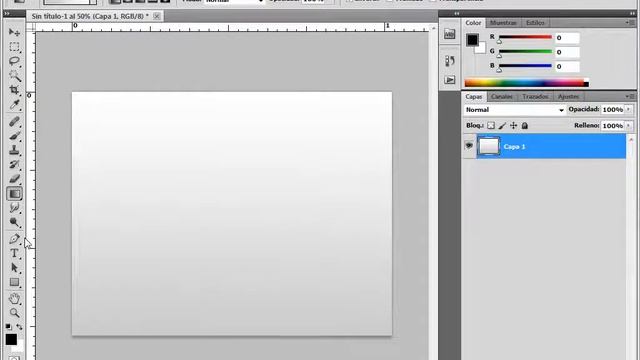Click the G green channel slider

point(525,52)
